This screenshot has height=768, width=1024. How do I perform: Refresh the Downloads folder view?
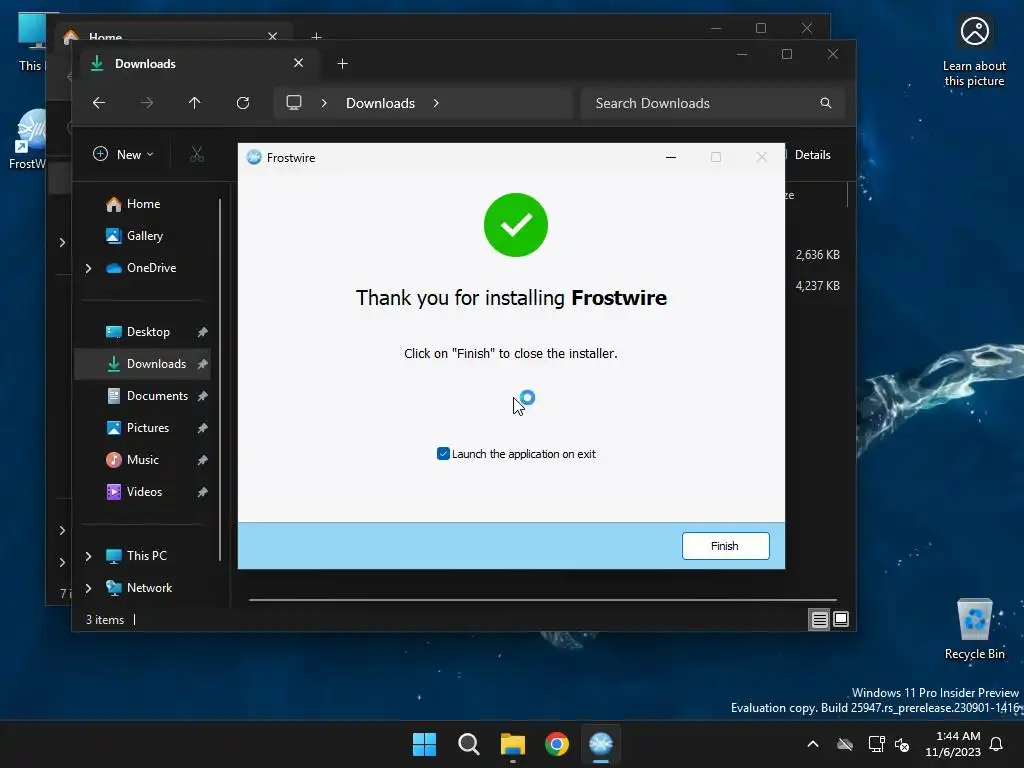tap(243, 103)
